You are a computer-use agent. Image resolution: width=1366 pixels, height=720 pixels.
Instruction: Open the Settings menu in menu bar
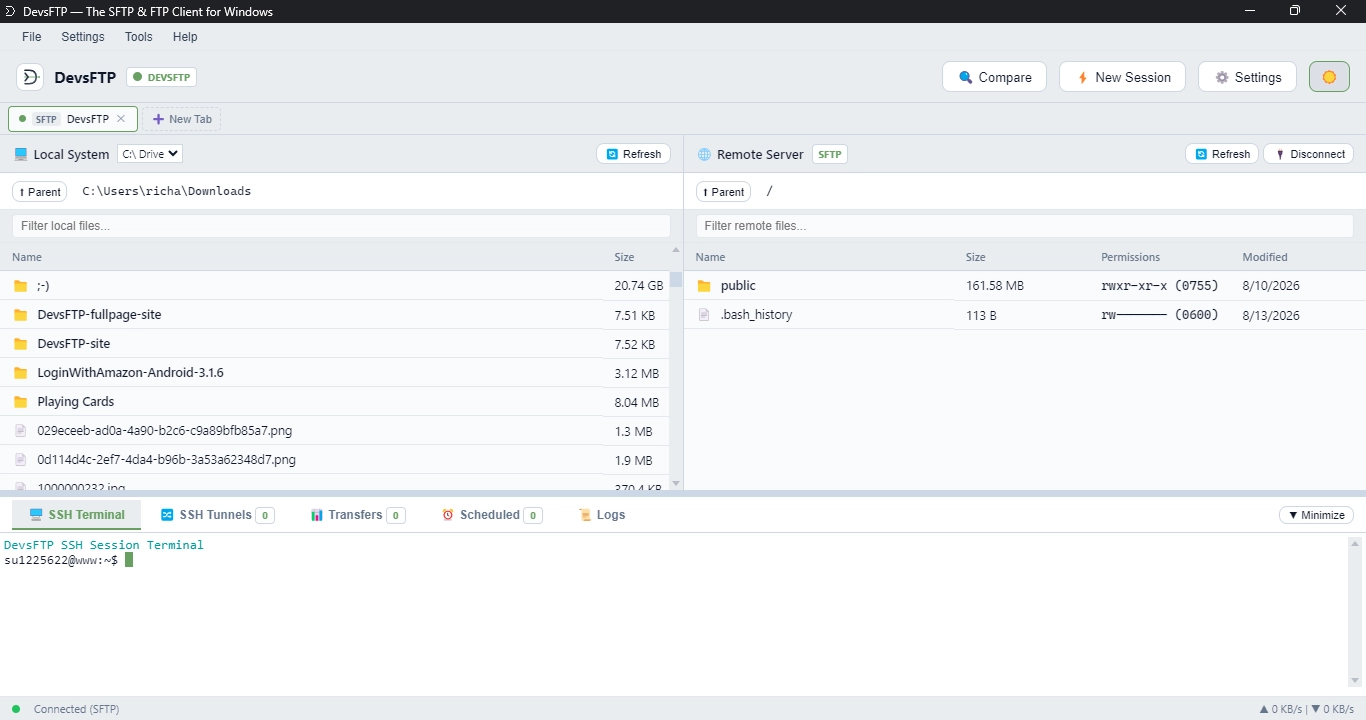pos(83,37)
